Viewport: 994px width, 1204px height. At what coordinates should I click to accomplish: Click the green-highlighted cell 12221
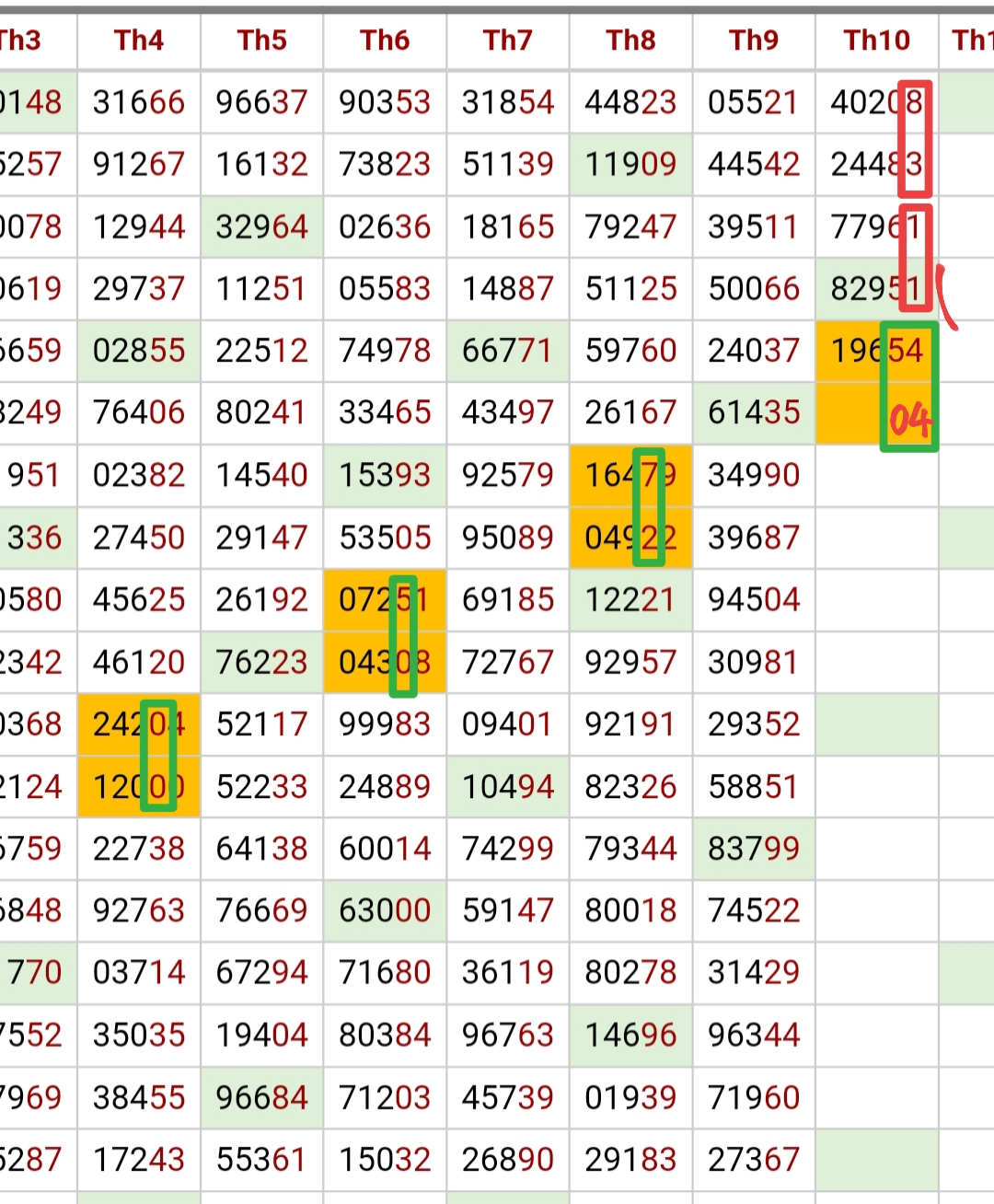click(631, 600)
